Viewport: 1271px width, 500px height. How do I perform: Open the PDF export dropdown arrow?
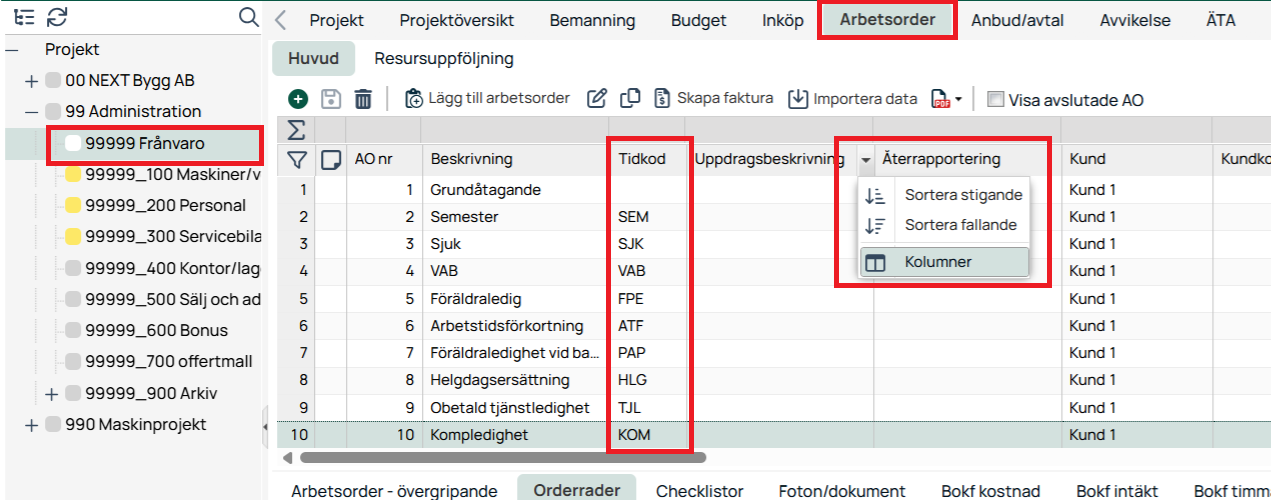point(959,99)
